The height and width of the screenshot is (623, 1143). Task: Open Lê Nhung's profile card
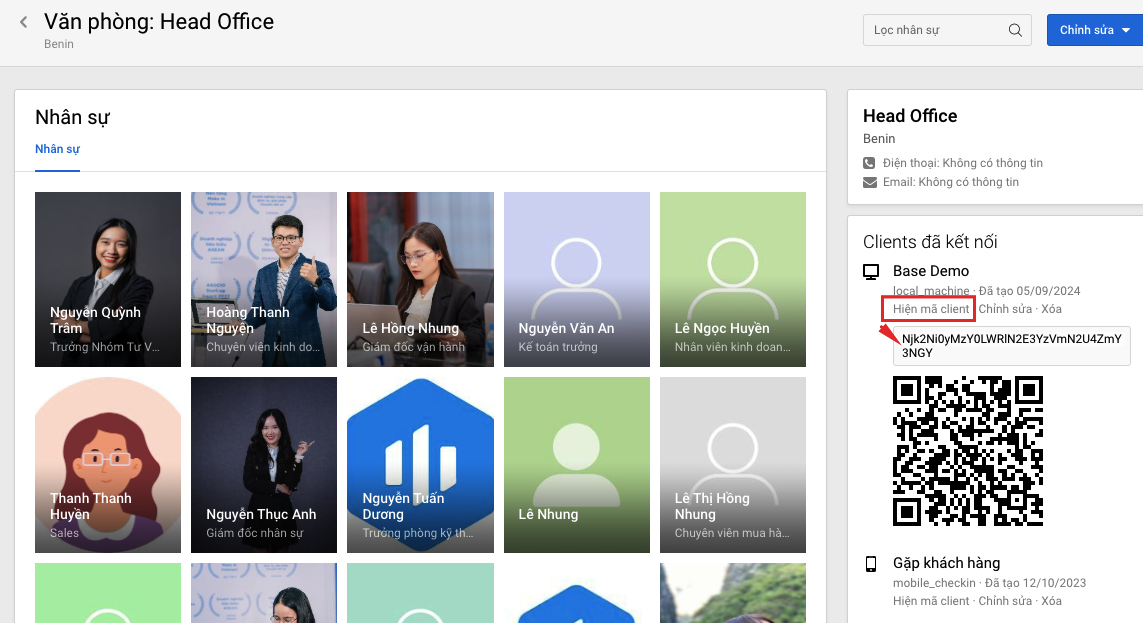point(577,465)
